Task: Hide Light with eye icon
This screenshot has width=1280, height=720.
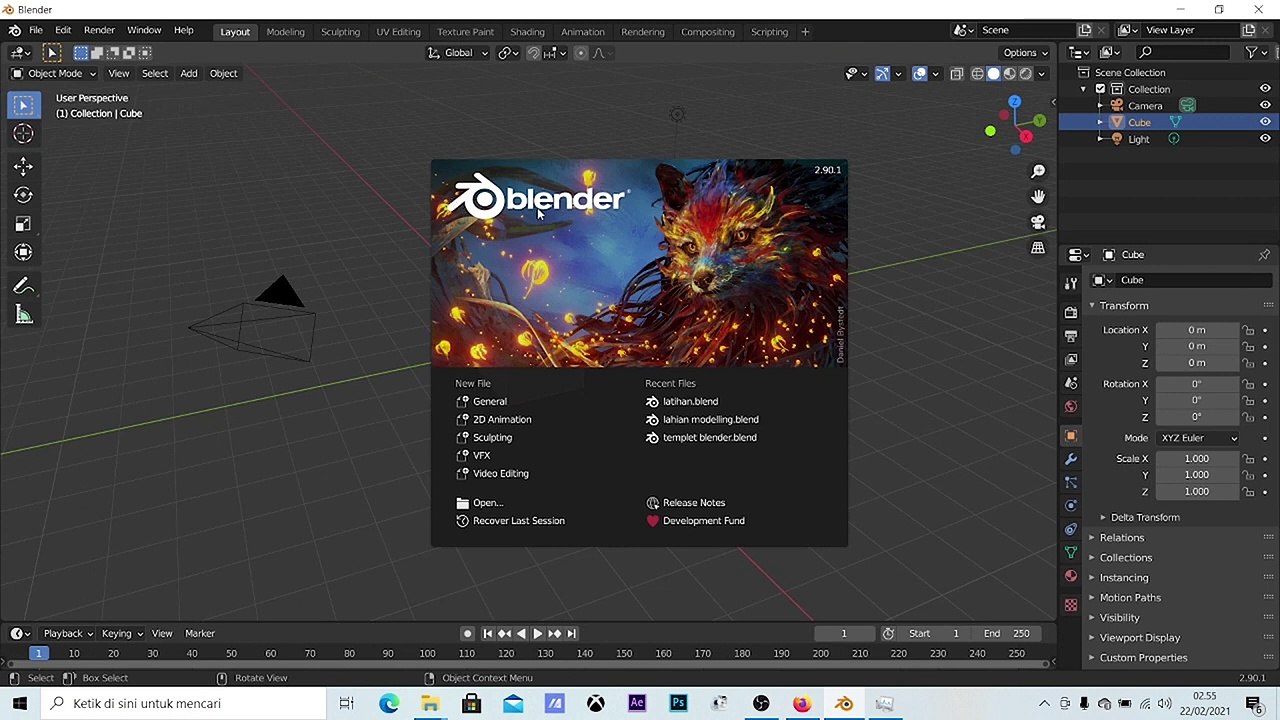Action: 1265,139
